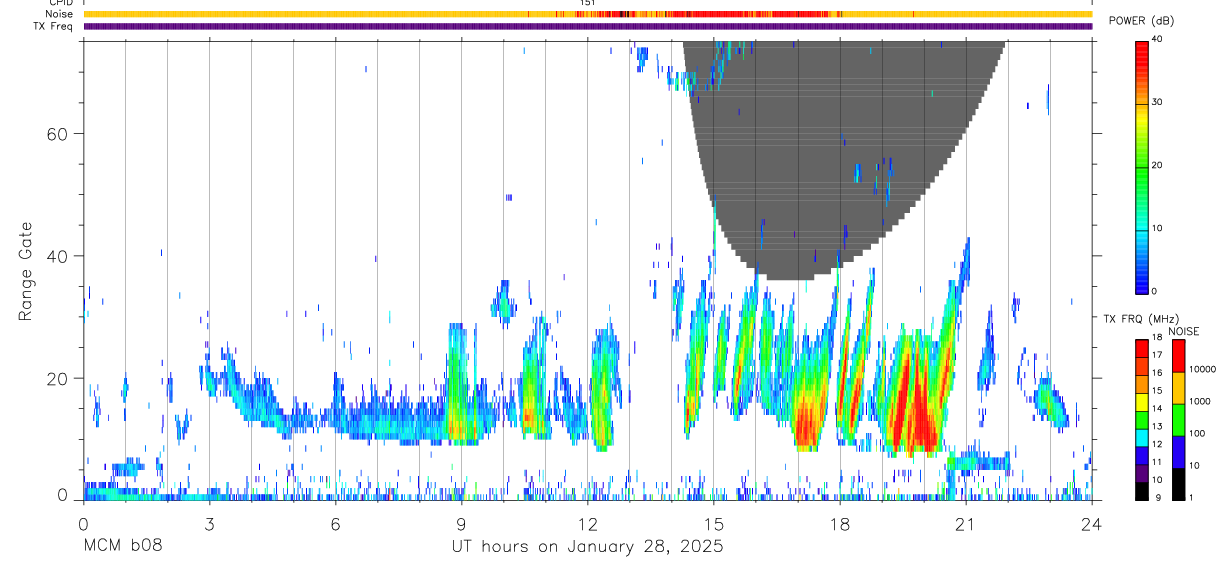Select blue 11-12 MHz swatch in TX FRQ legend
The height and width of the screenshot is (567, 1228).
[1142, 455]
